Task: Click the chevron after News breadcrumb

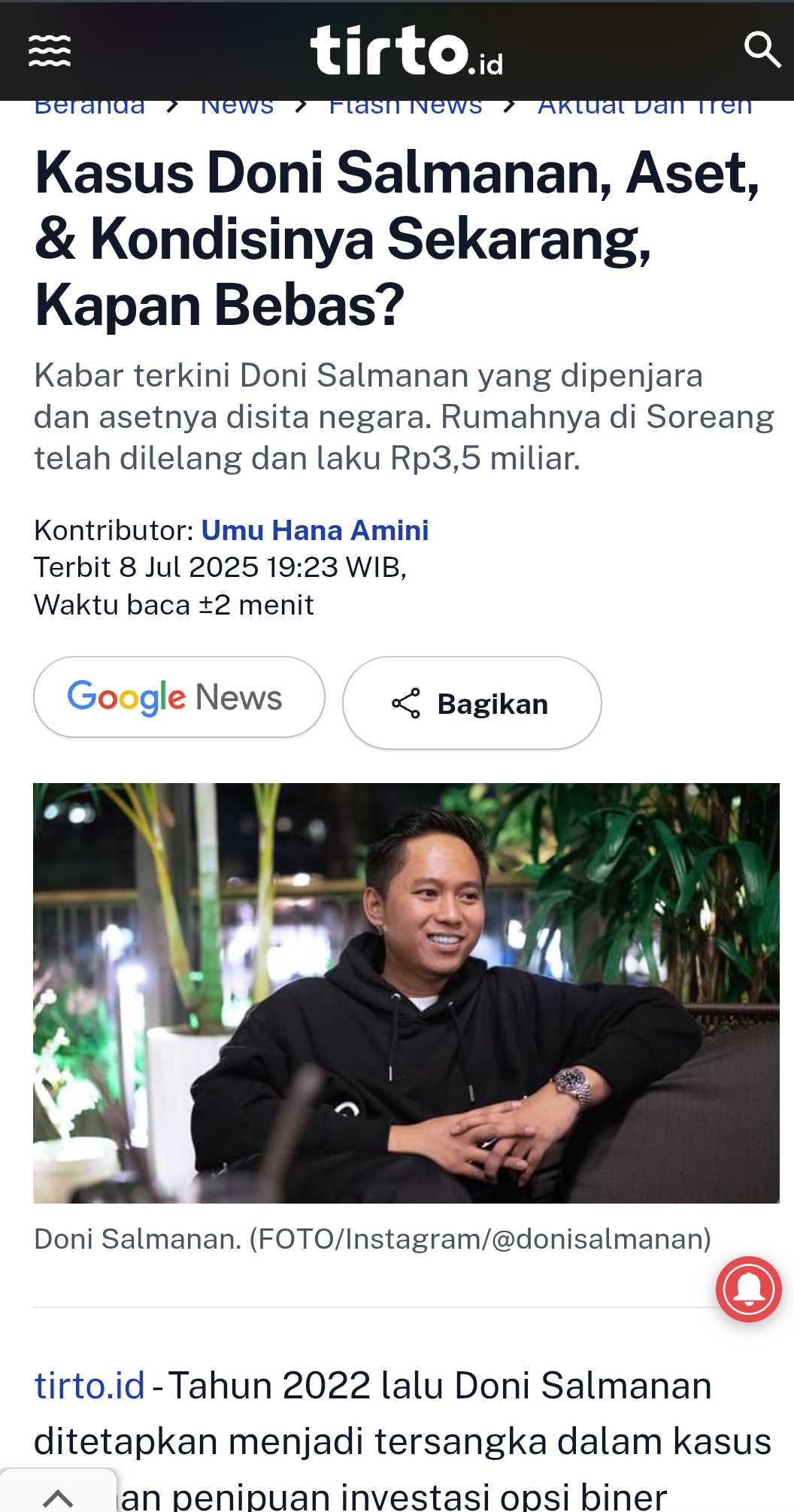Action: click(x=301, y=106)
